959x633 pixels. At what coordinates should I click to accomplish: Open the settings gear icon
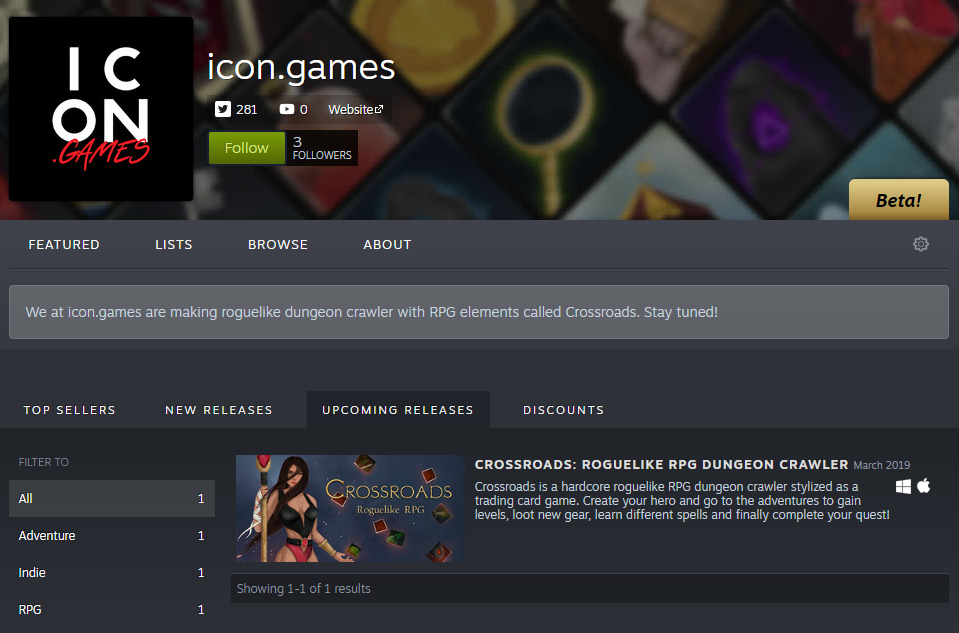(x=920, y=244)
